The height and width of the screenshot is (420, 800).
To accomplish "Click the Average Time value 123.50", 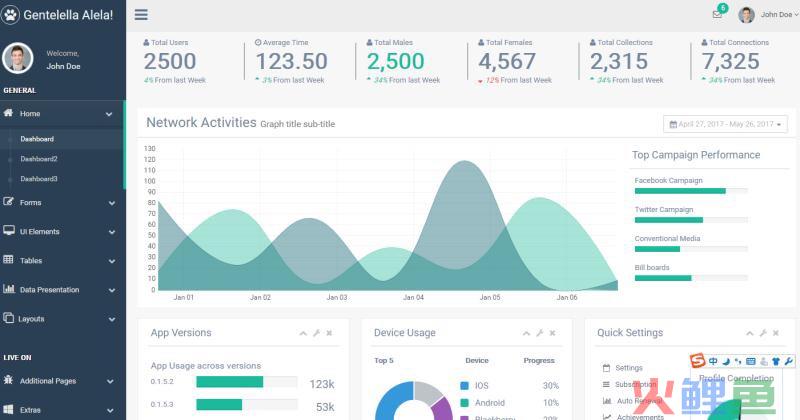I will pyautogui.click(x=291, y=61).
